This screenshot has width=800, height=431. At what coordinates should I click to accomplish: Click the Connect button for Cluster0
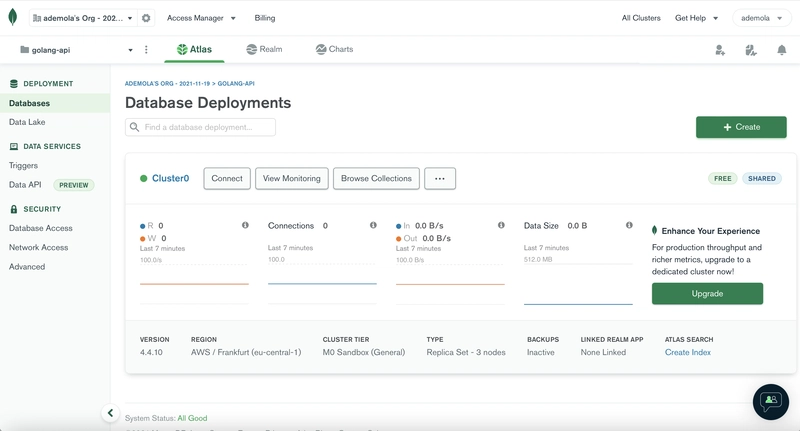pos(227,179)
